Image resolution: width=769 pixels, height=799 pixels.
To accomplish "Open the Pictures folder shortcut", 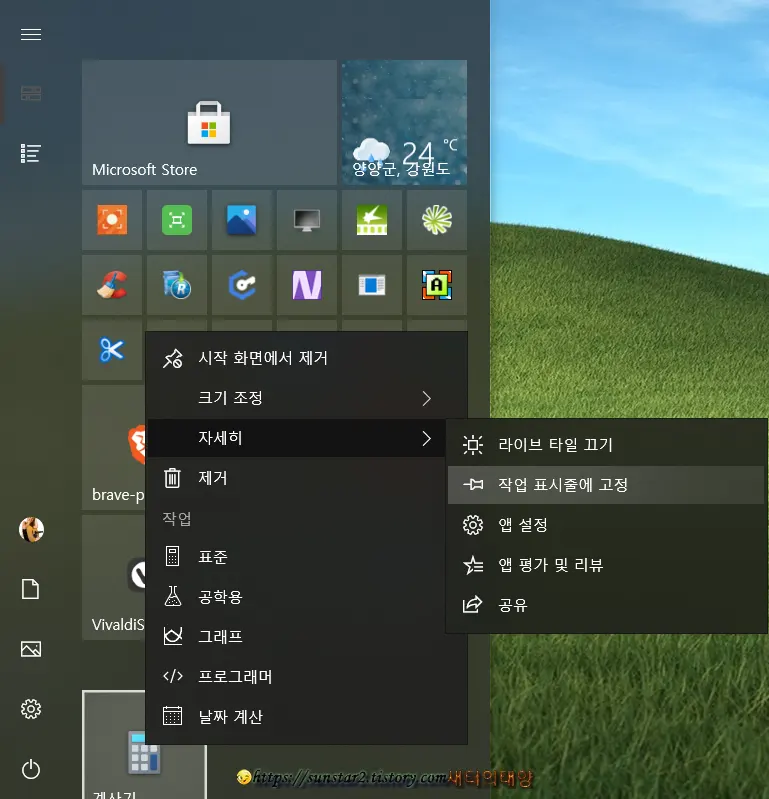I will coord(31,649).
